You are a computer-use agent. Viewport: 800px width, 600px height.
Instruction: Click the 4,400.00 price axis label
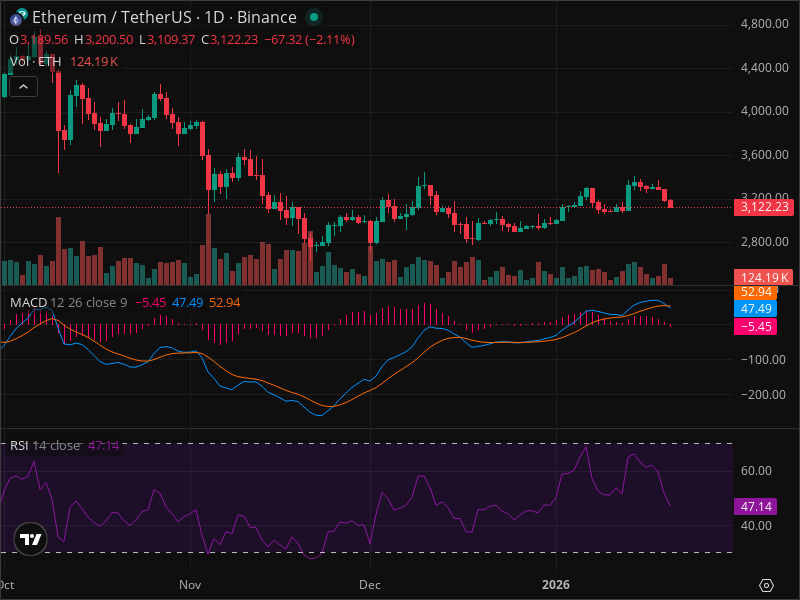(764, 67)
